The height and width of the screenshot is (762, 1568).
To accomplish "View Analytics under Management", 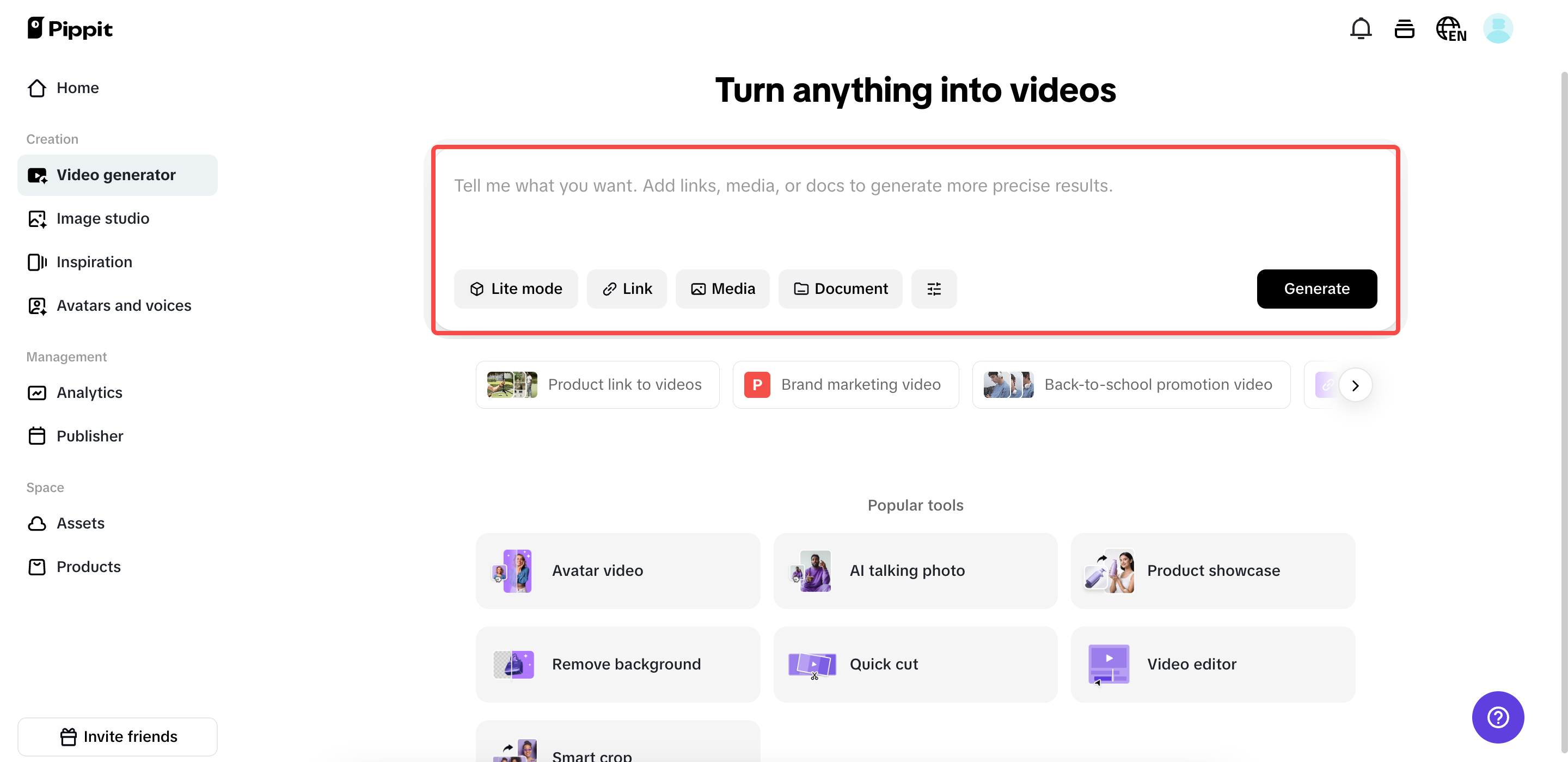I will [89, 392].
